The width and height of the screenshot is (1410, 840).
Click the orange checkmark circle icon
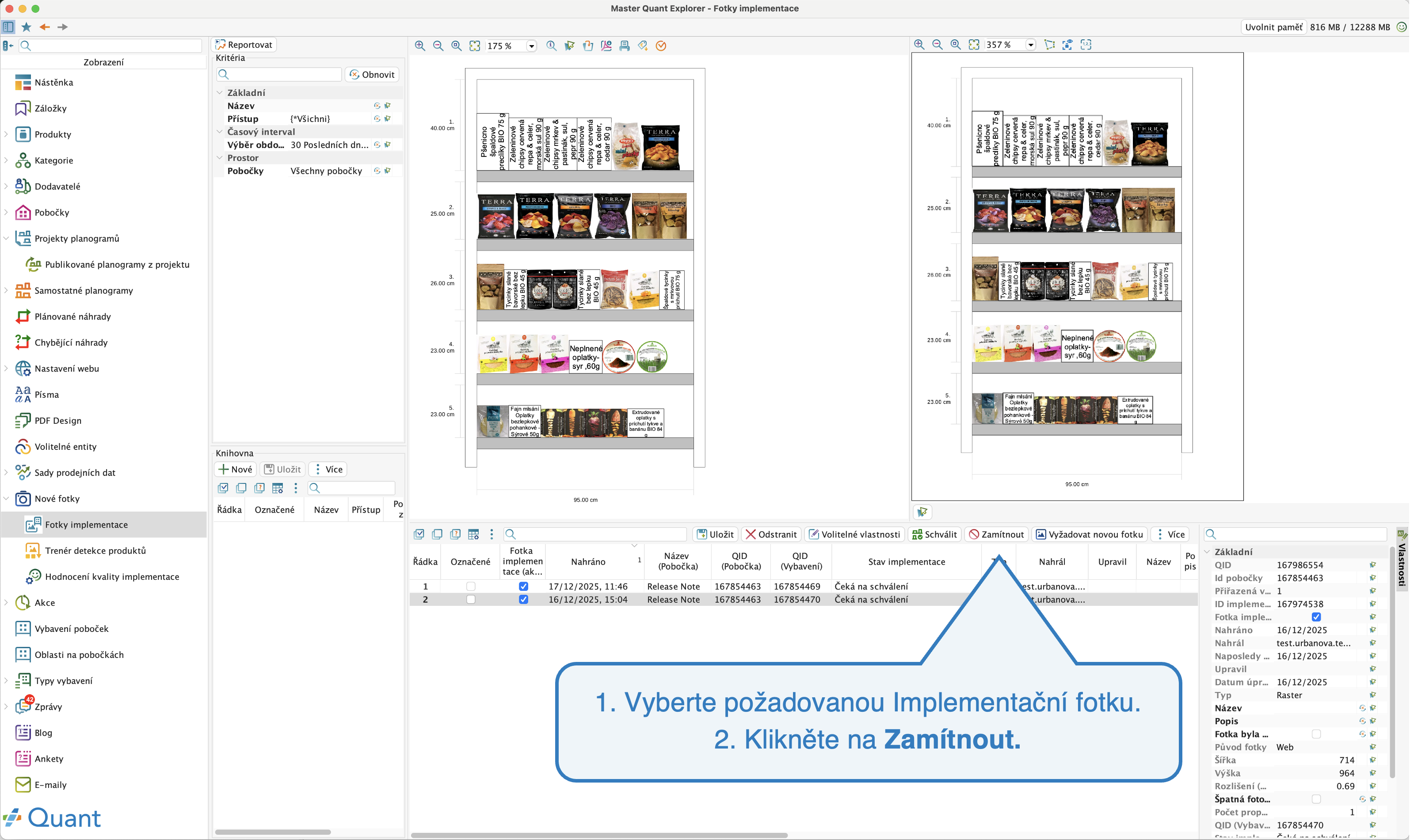[x=660, y=46]
